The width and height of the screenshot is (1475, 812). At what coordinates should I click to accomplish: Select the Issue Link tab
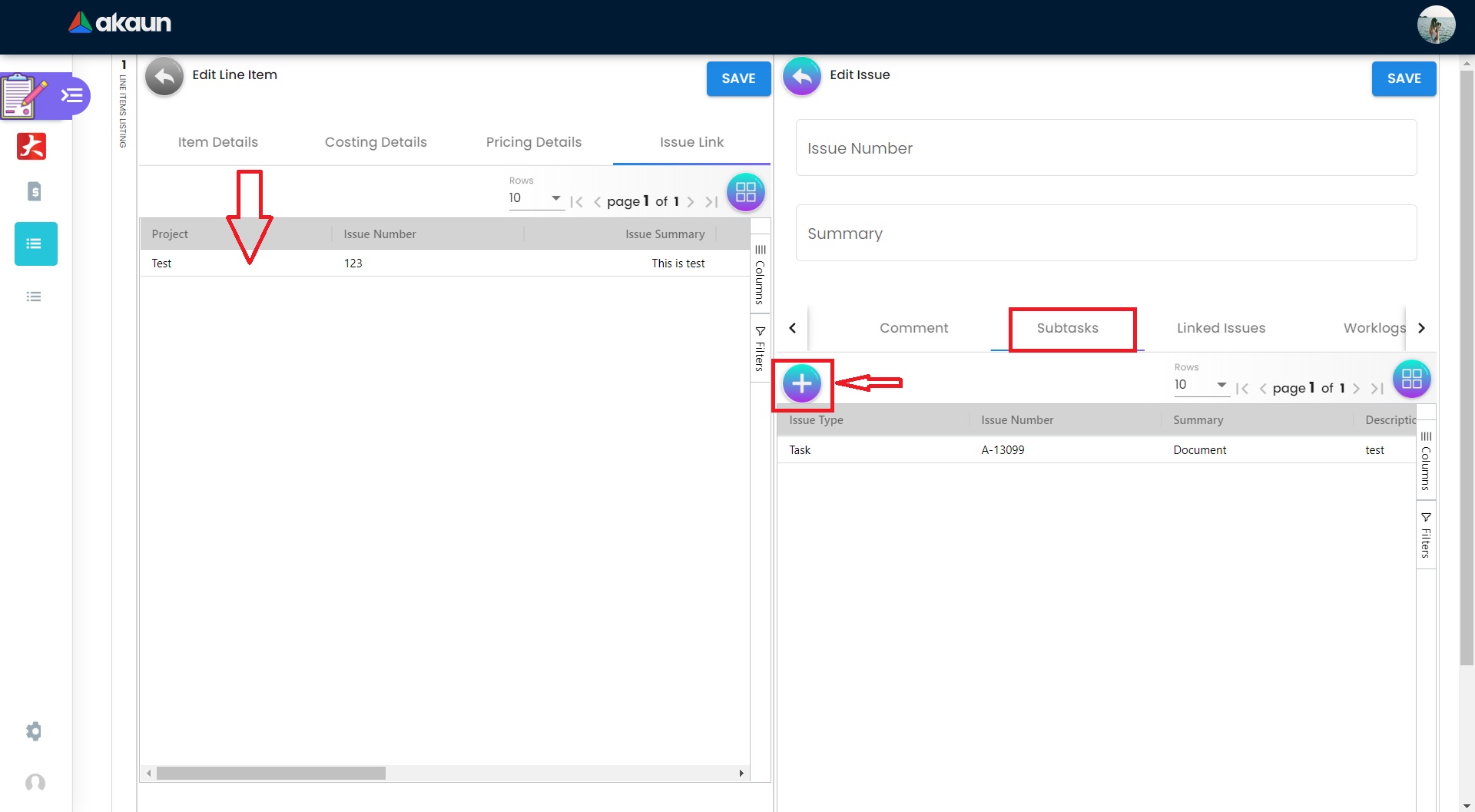[691, 142]
